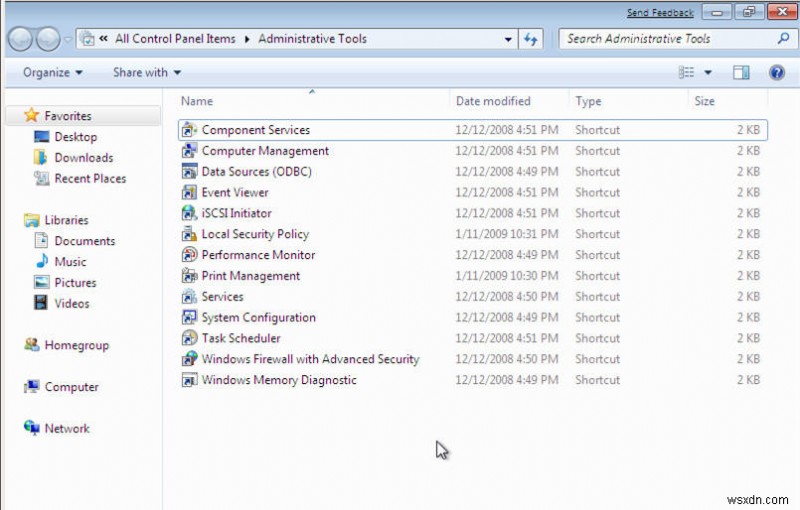
Task: Select the Component Services shortcut icon
Action: (x=189, y=130)
